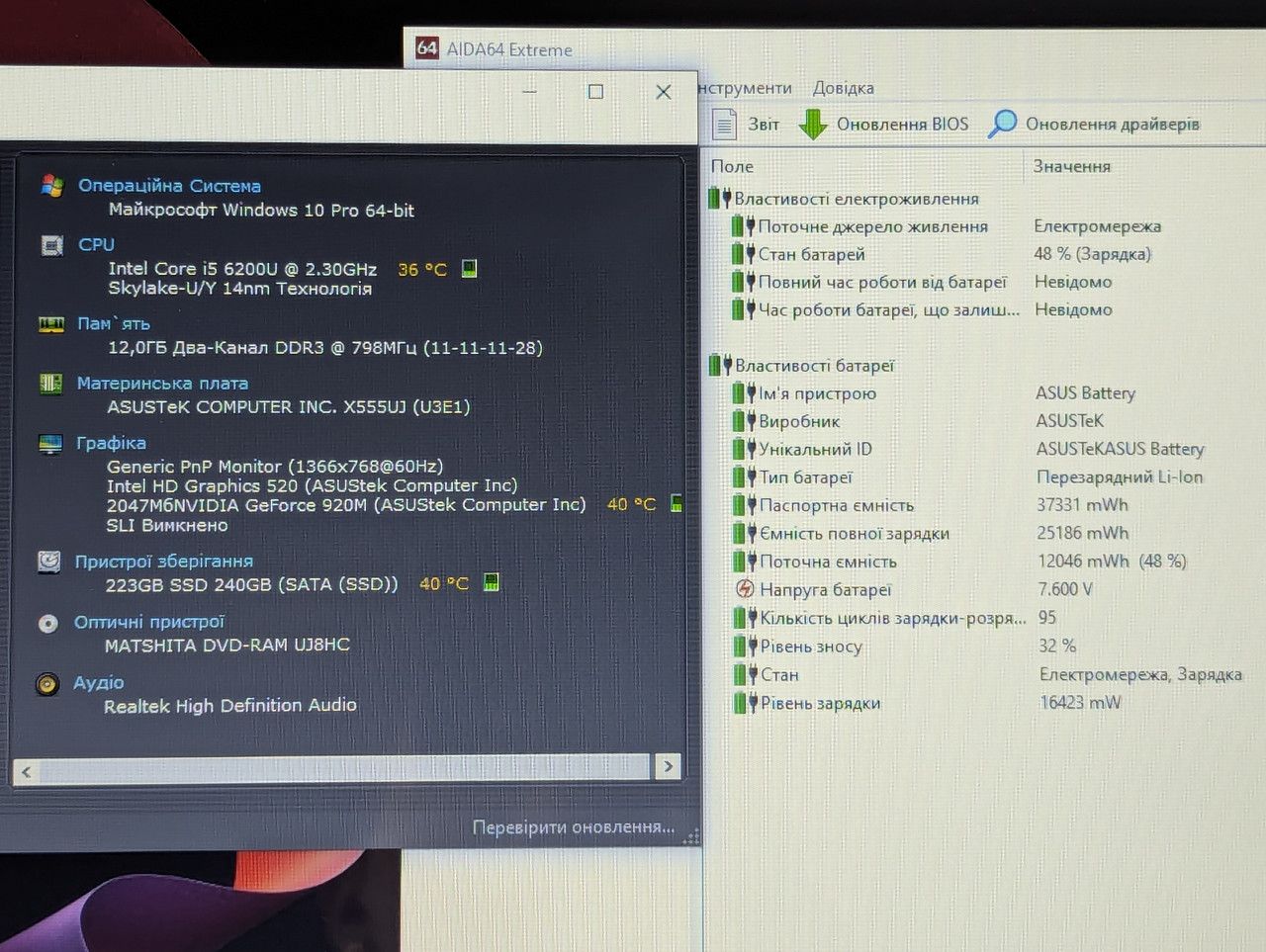1266x952 pixels.
Task: Minimize the system summary window
Action: tap(530, 92)
